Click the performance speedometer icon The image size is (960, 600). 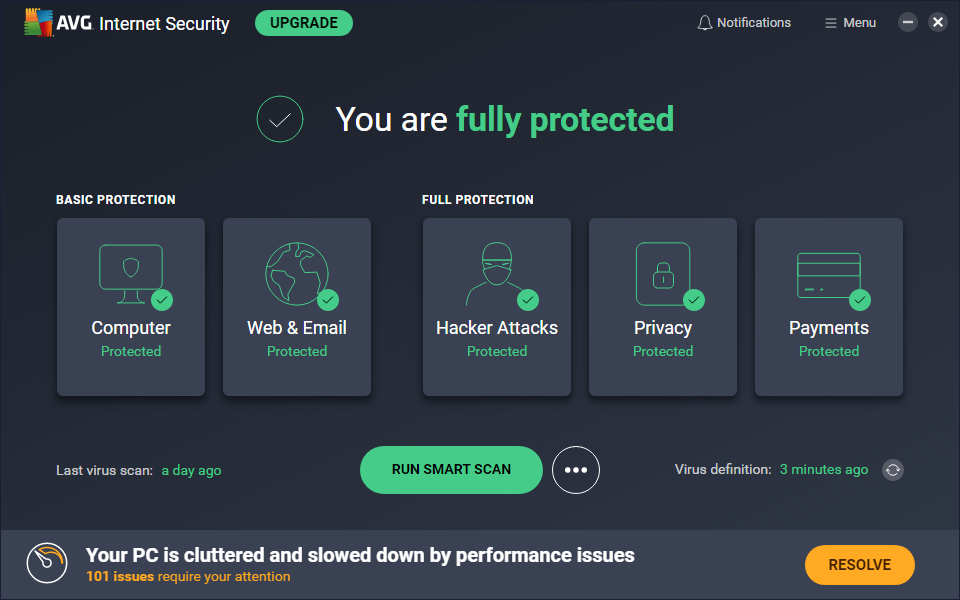(47, 563)
